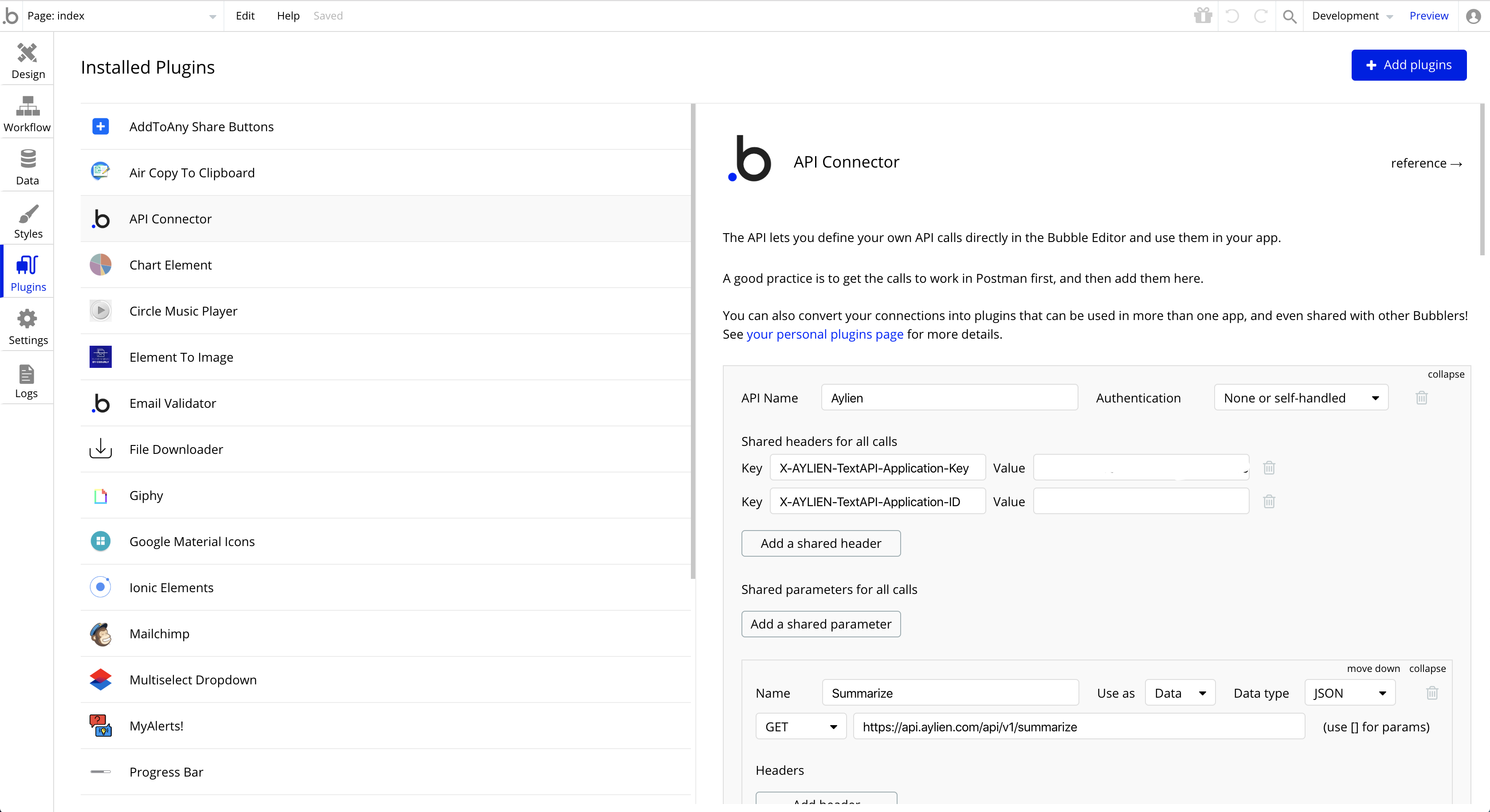This screenshot has width=1490, height=812.
Task: Select the MyAlerts! plugin icon
Action: point(101,725)
